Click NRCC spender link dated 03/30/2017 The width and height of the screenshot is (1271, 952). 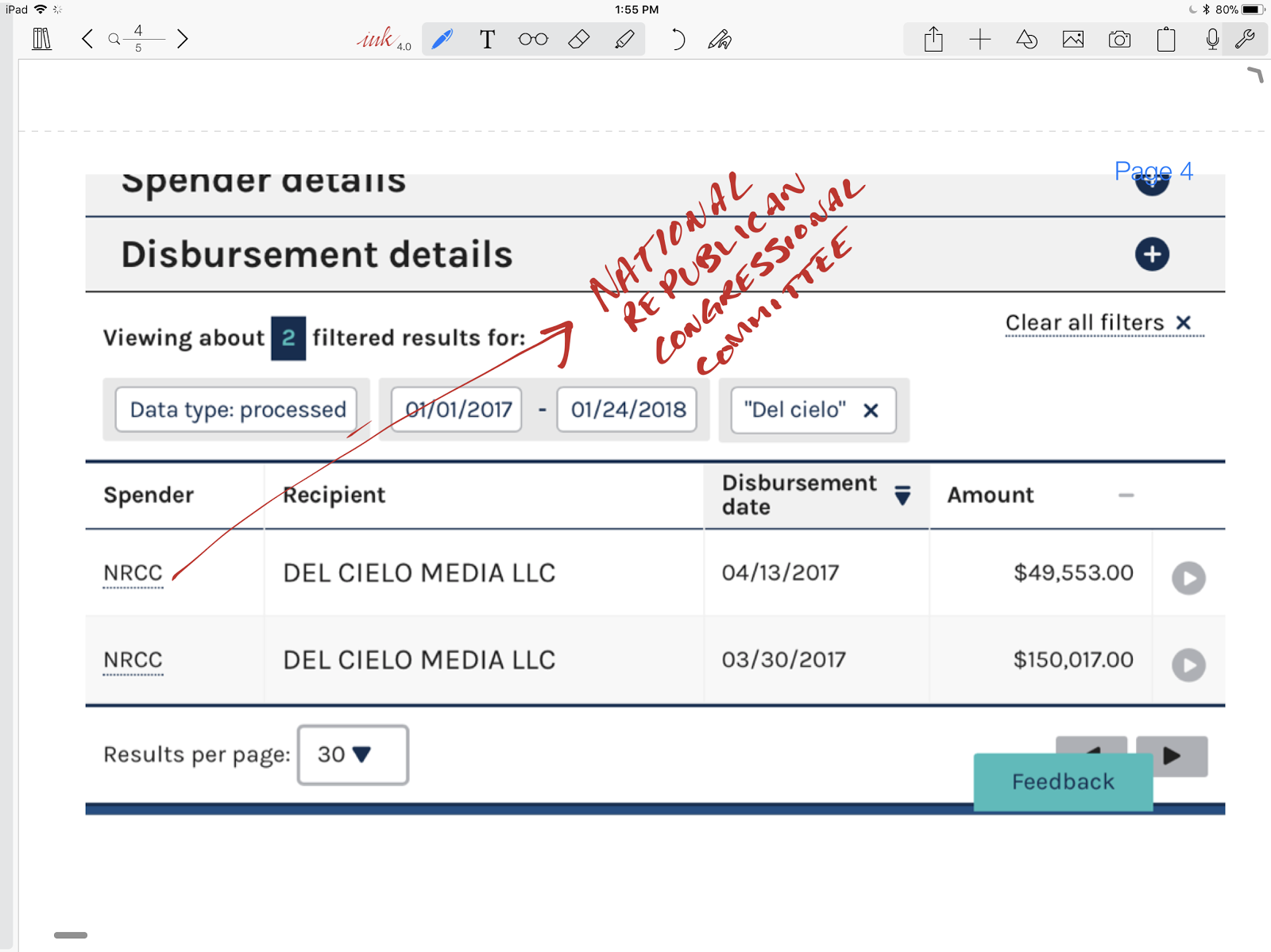pyautogui.click(x=133, y=661)
